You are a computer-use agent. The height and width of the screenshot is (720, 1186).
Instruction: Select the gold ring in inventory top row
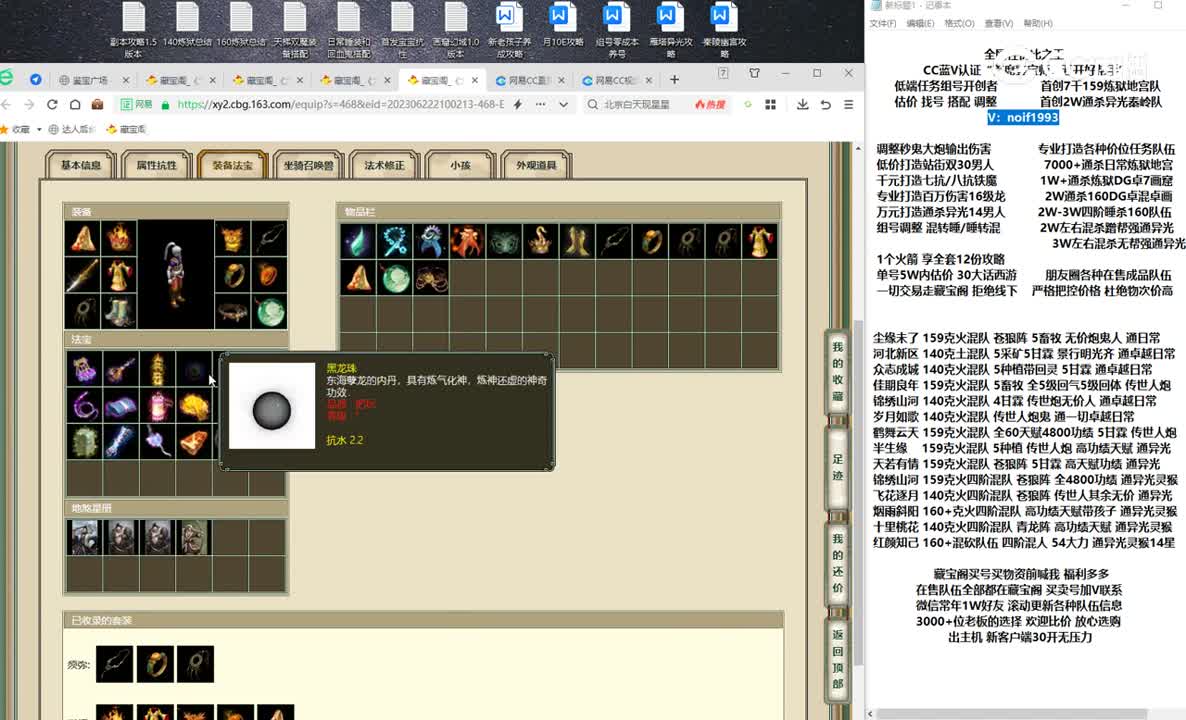click(650, 241)
